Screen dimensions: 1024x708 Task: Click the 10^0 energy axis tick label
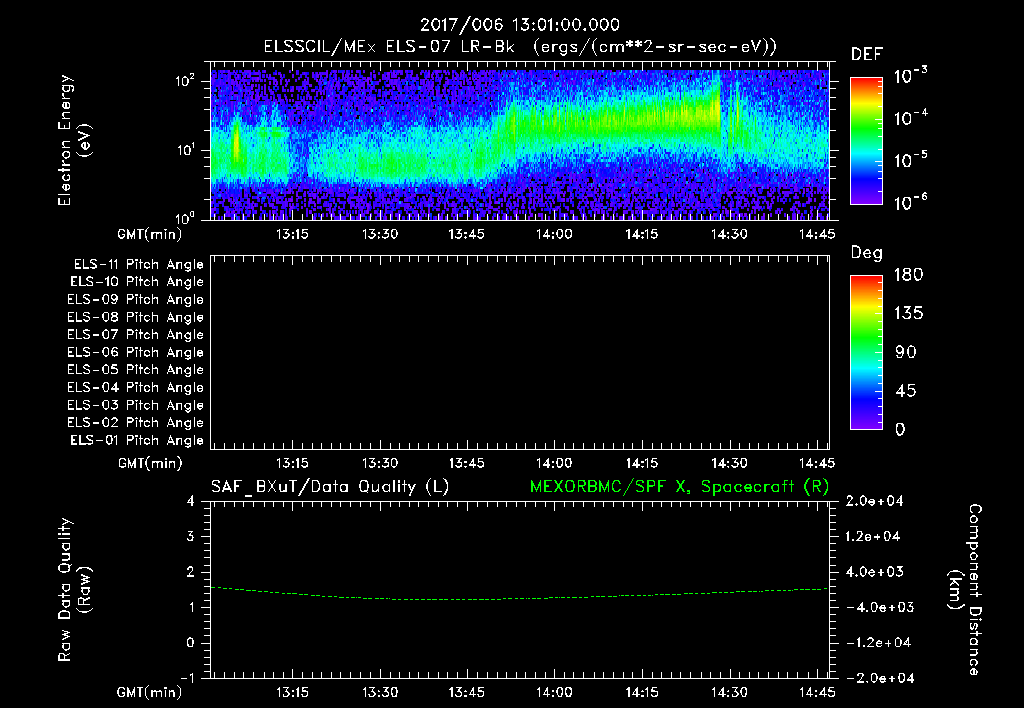coord(186,218)
